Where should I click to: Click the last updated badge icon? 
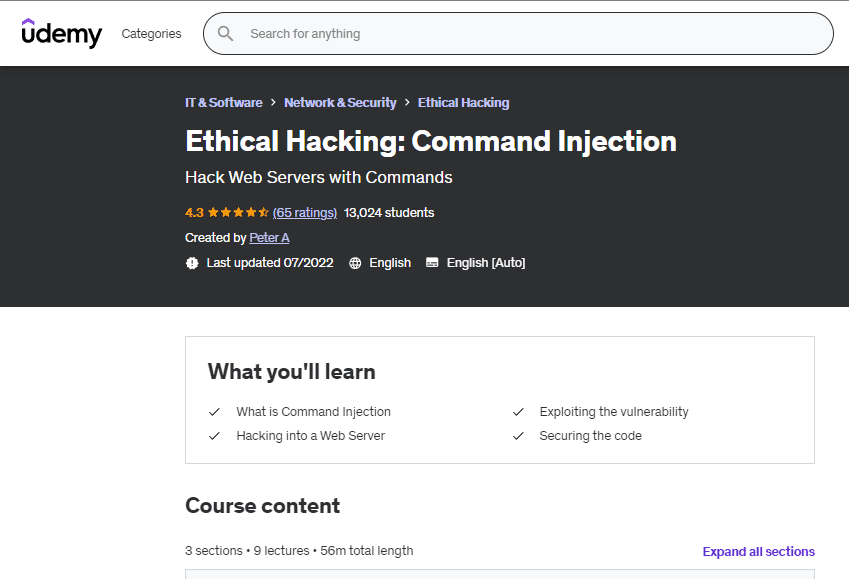tap(192, 263)
